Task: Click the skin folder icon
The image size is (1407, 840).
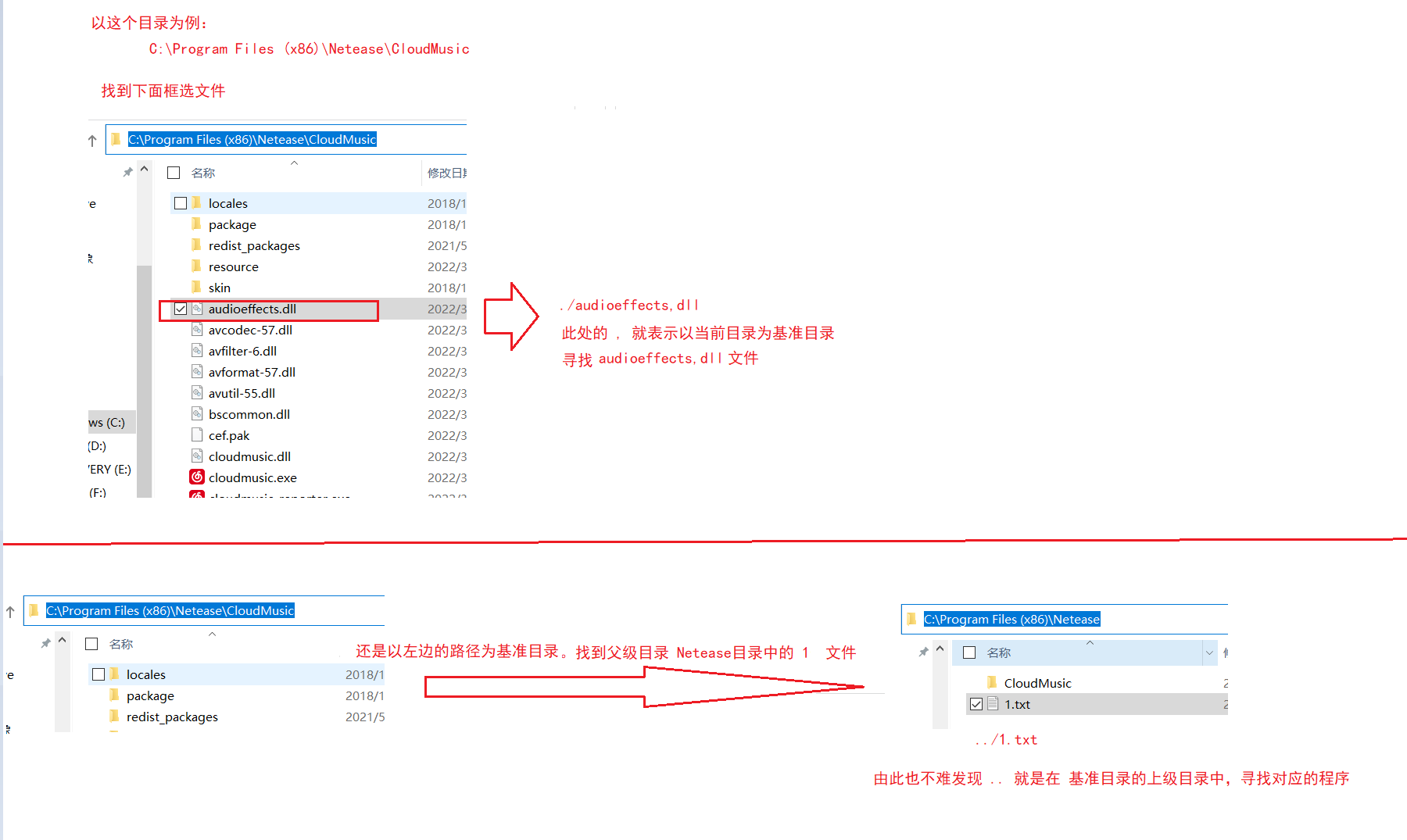Action: point(197,288)
